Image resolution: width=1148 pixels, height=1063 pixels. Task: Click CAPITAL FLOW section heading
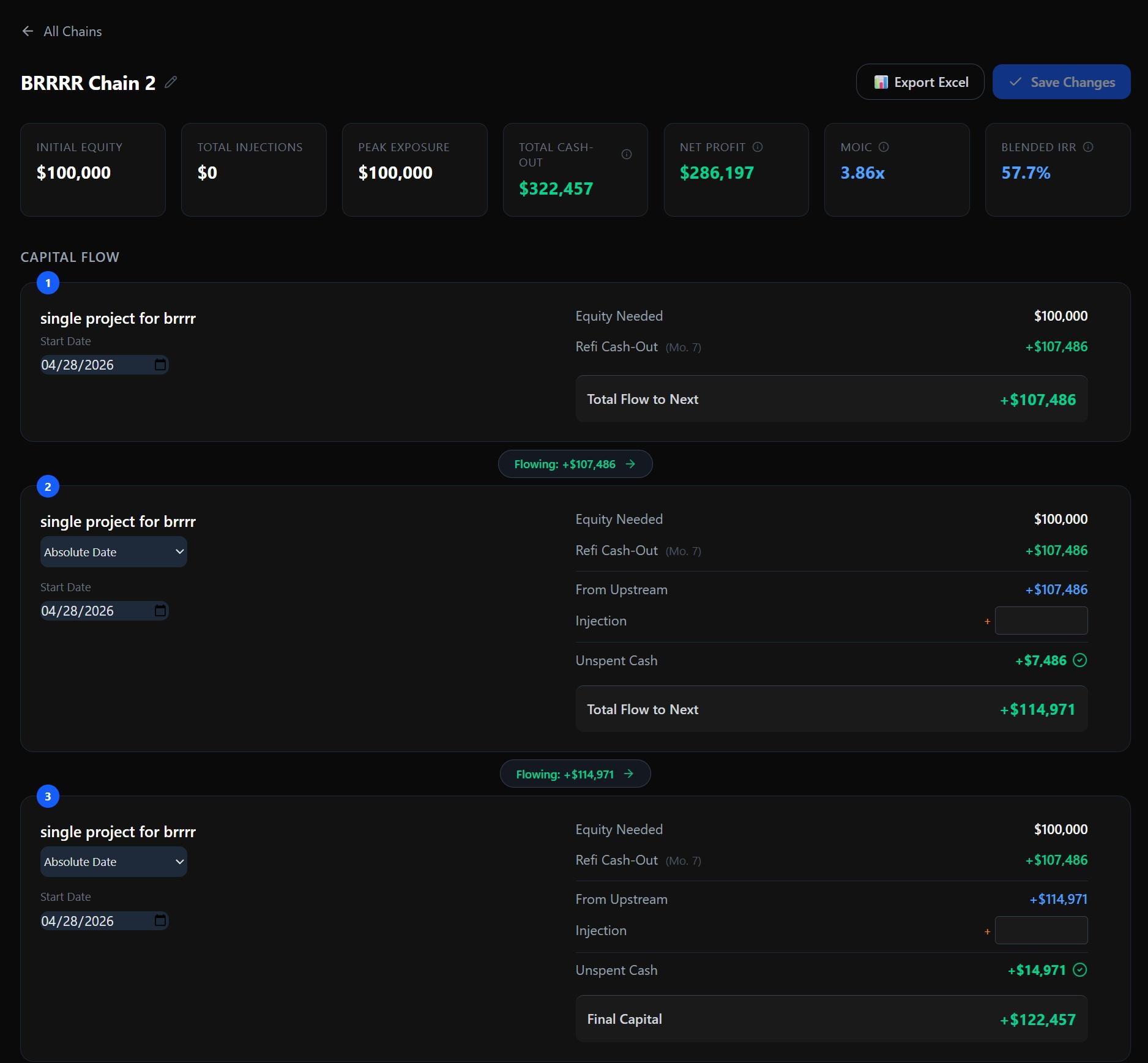(x=70, y=257)
